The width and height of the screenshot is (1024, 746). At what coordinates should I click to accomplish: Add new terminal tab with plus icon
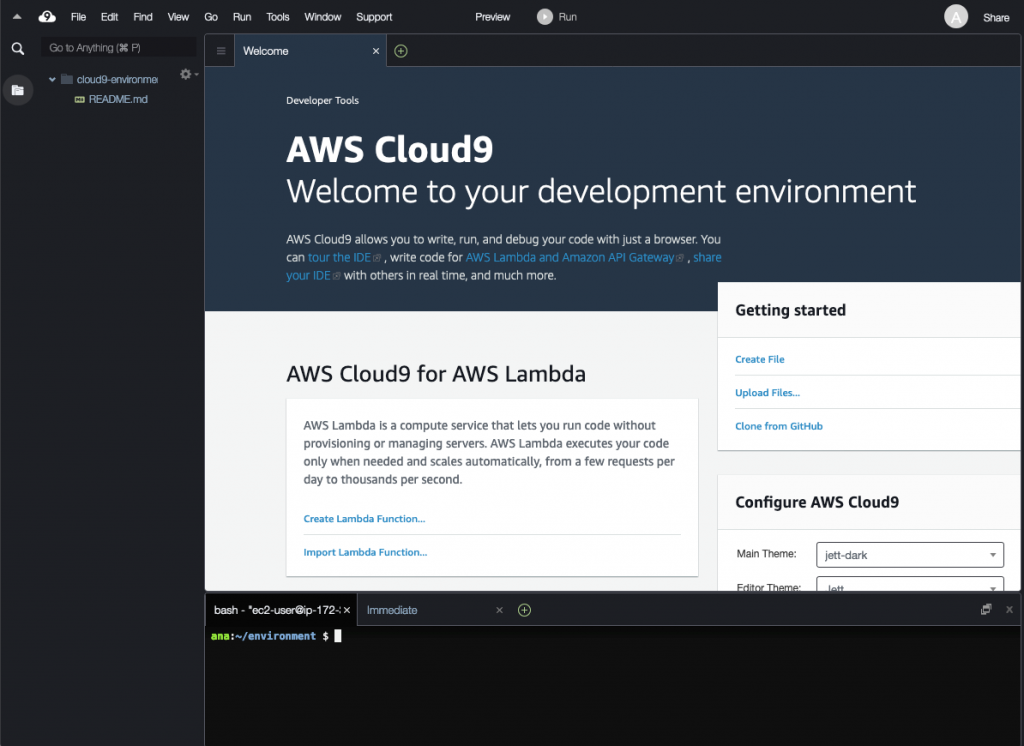(524, 610)
